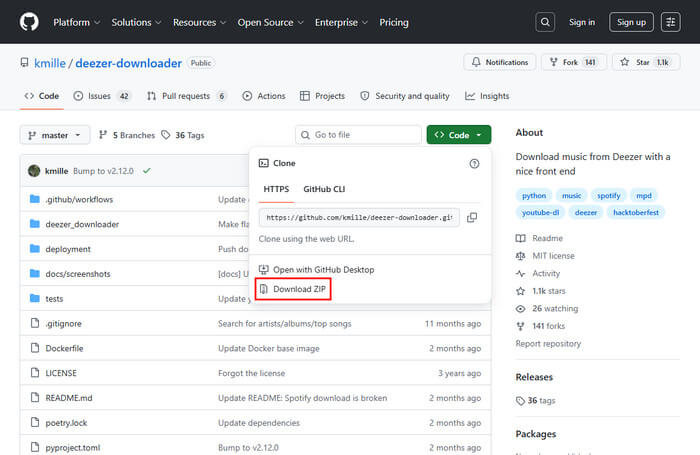Open the Activity sidebar link
Viewport: 700px width, 455px height.
coord(538,273)
